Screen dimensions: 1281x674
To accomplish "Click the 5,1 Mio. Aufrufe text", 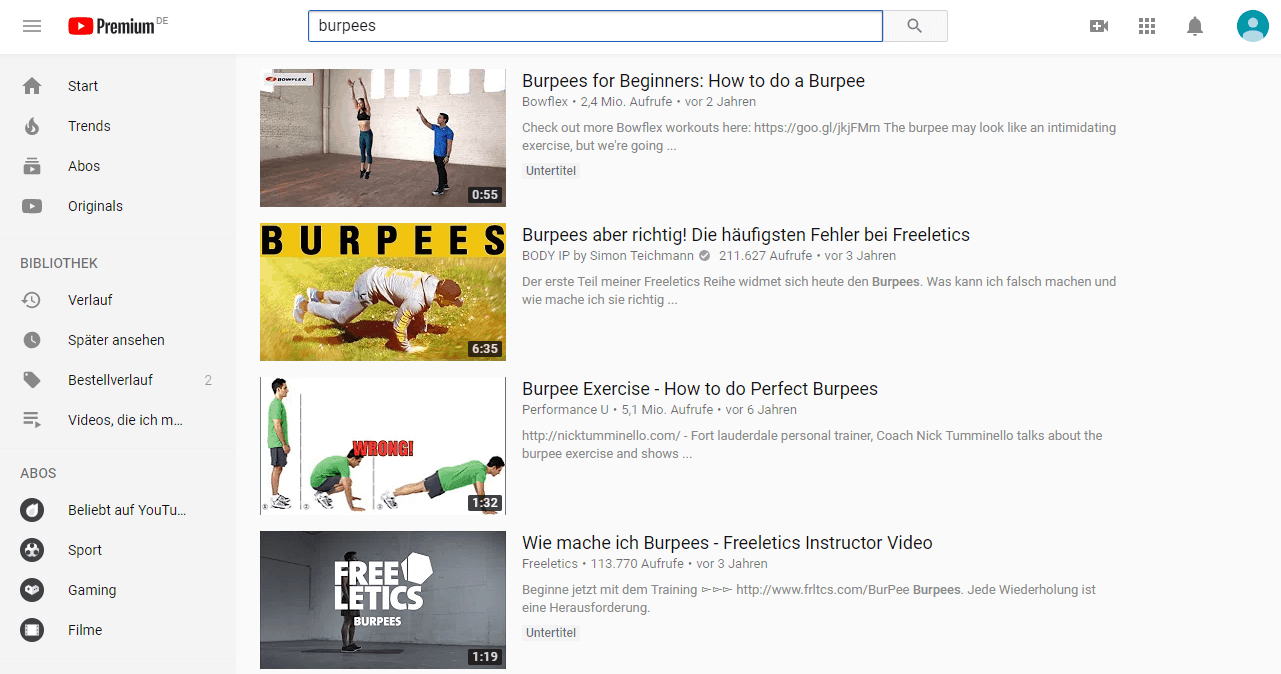I will 667,410.
